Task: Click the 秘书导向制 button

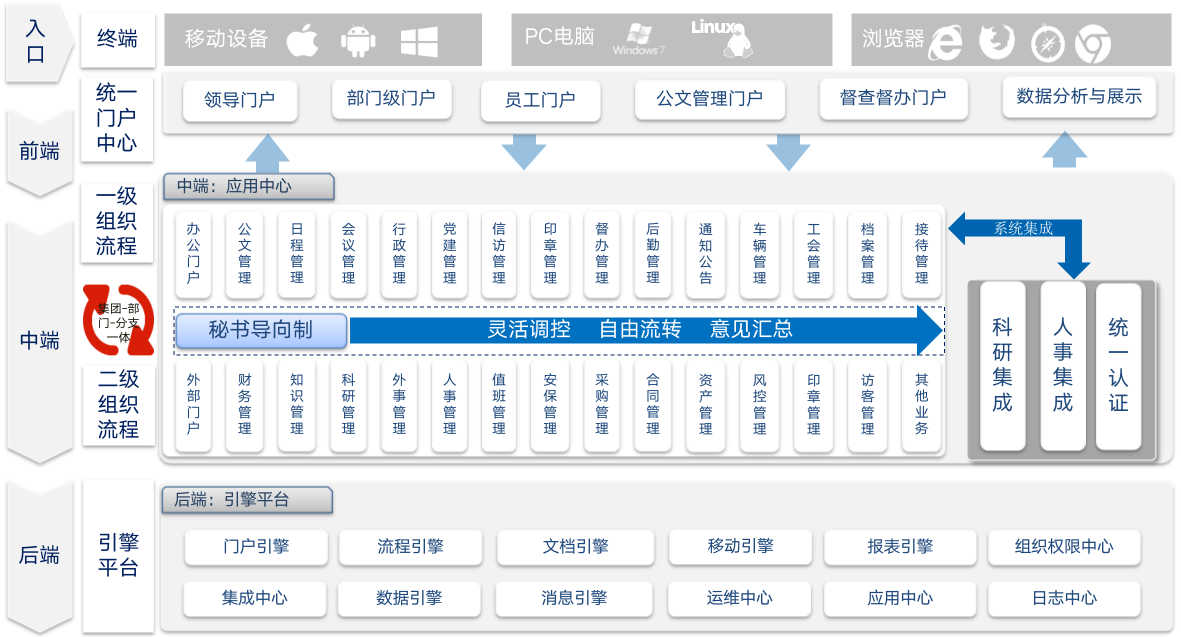Action: tap(261, 329)
